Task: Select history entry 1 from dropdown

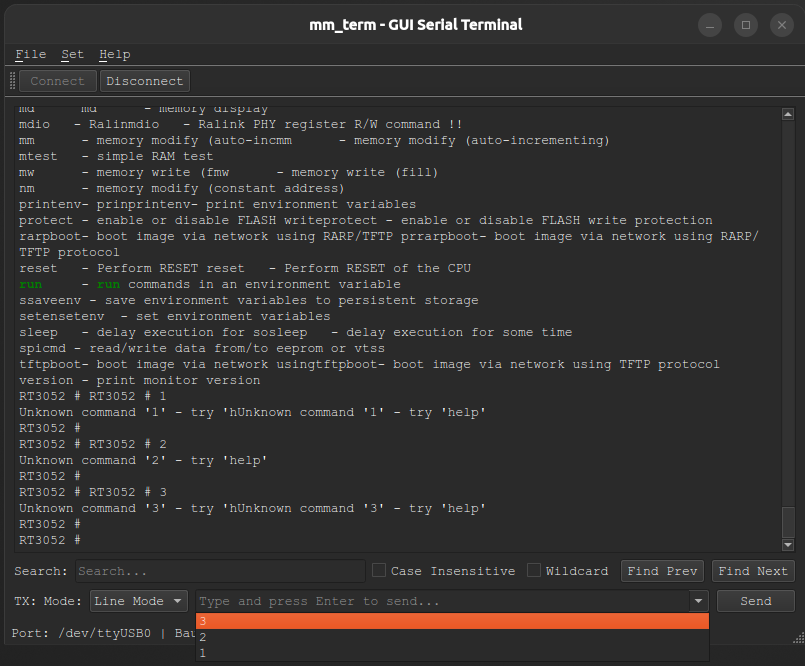Action: click(452, 653)
